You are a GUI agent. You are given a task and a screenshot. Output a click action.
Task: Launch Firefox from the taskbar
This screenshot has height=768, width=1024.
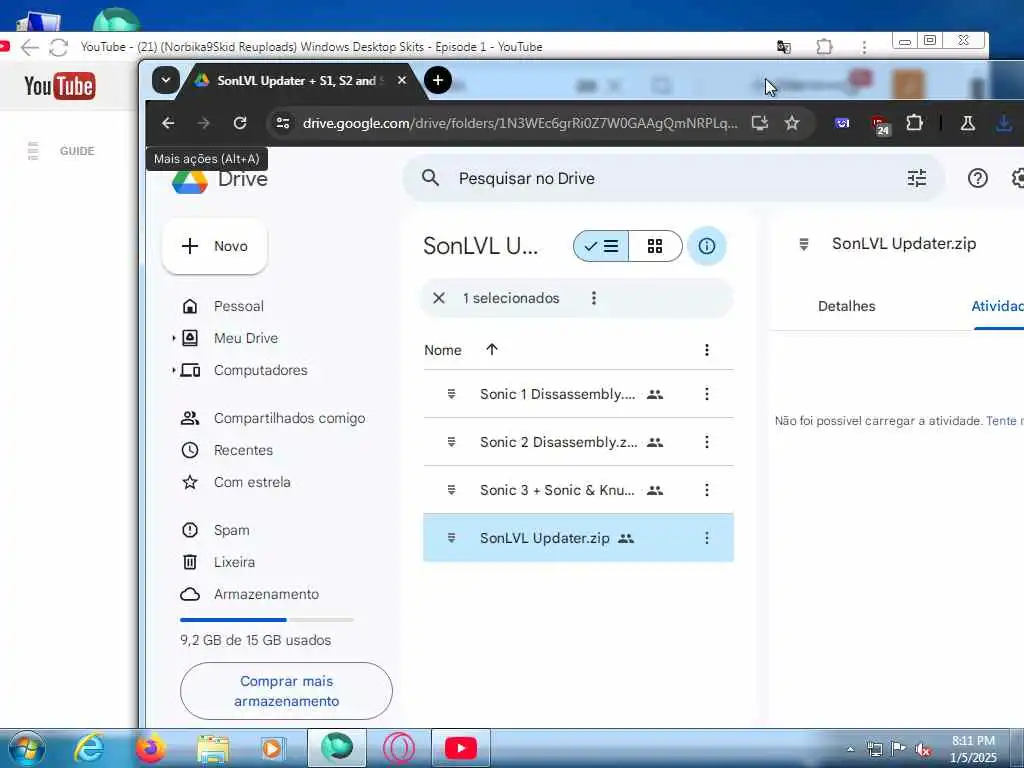150,748
